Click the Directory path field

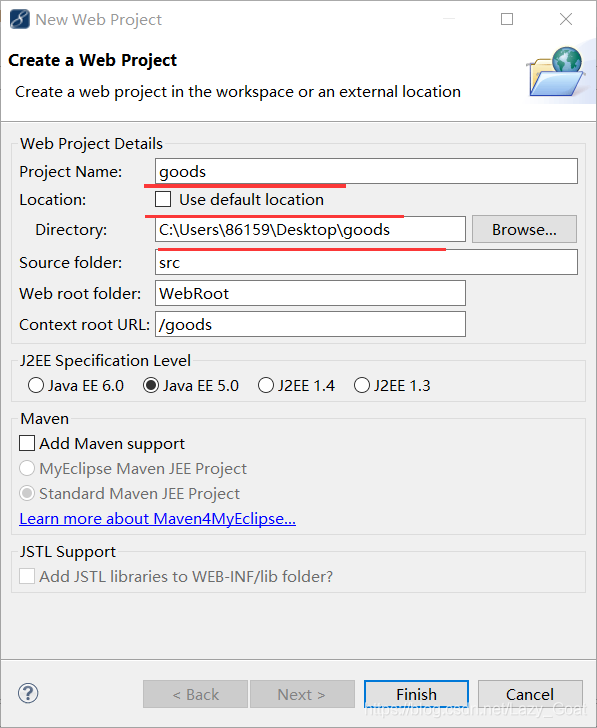pyautogui.click(x=310, y=229)
